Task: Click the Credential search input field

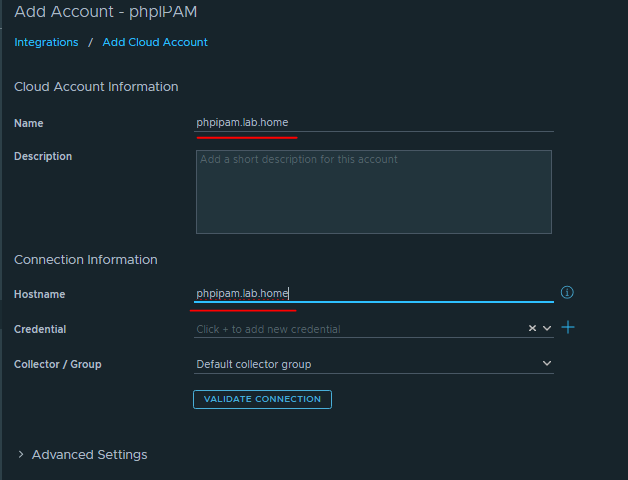Action: (358, 329)
